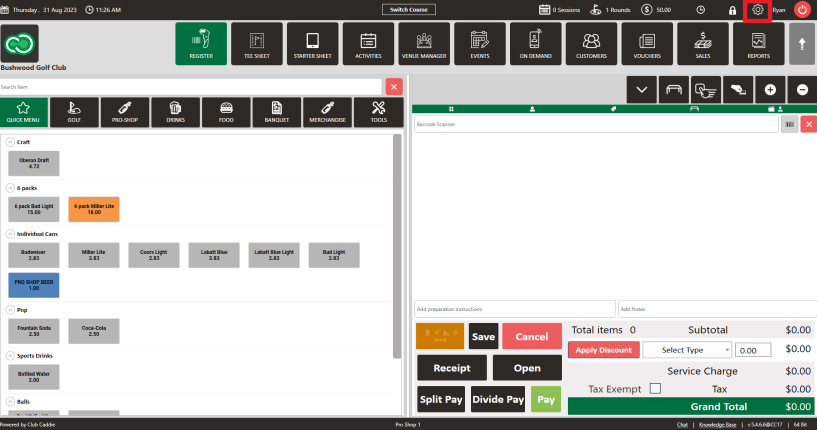Open the clock icon in top bar

point(701,10)
